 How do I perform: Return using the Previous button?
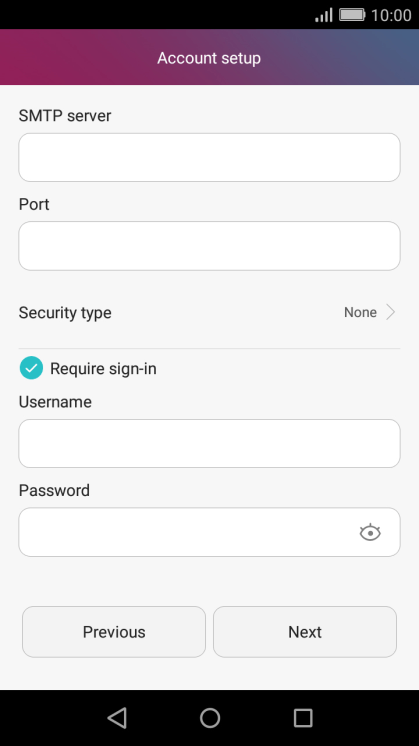coord(114,632)
